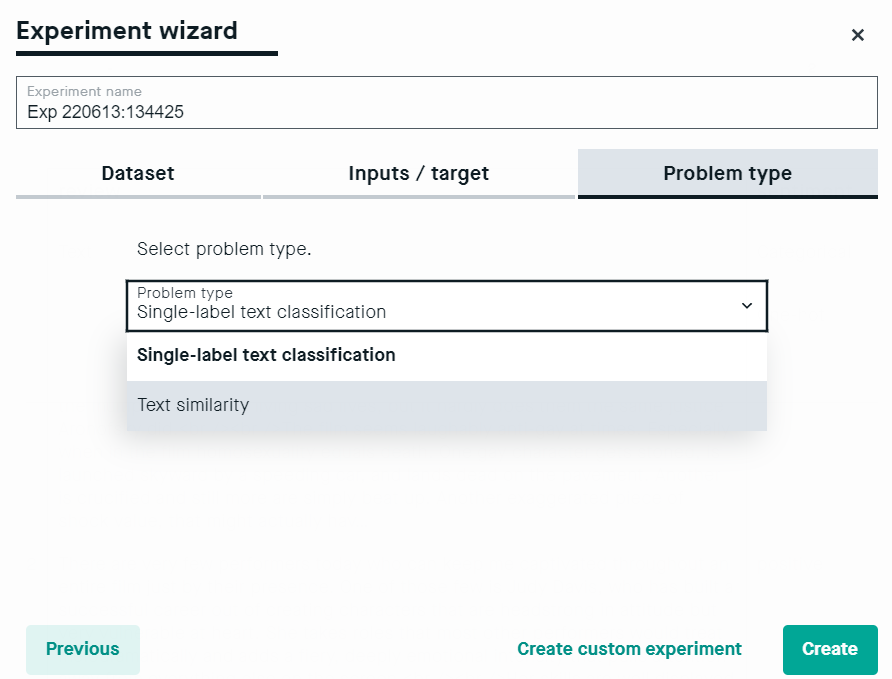Expand the Problem type chevron arrow
This screenshot has width=892, height=679.
click(x=746, y=306)
